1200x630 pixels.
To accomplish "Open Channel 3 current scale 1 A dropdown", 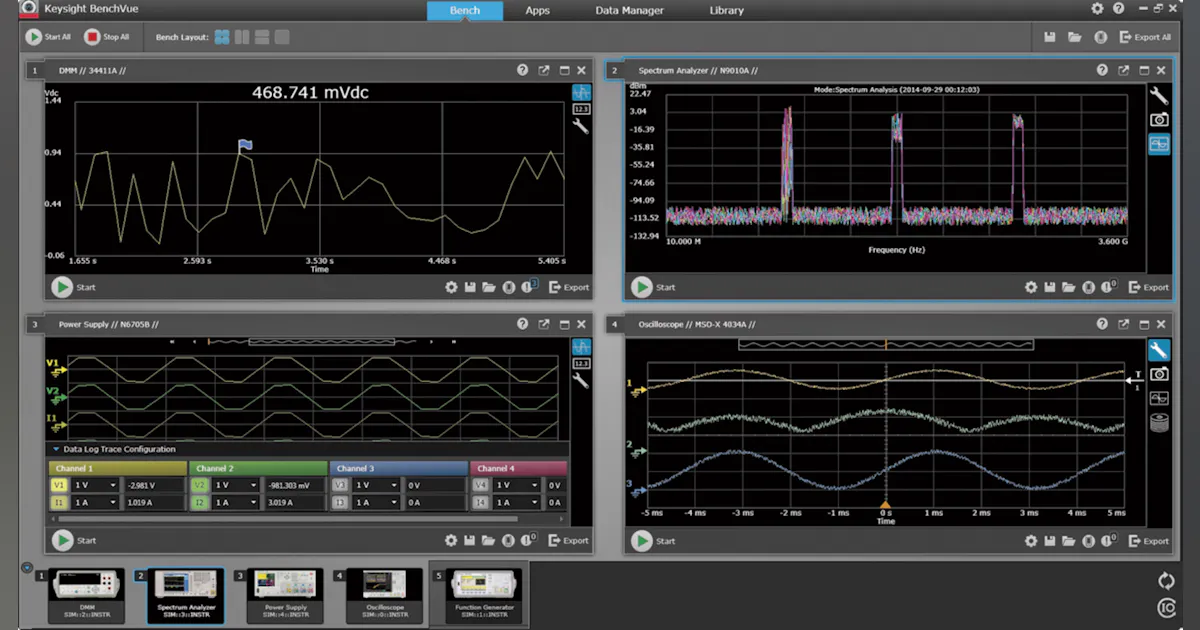I will pyautogui.click(x=377, y=503).
